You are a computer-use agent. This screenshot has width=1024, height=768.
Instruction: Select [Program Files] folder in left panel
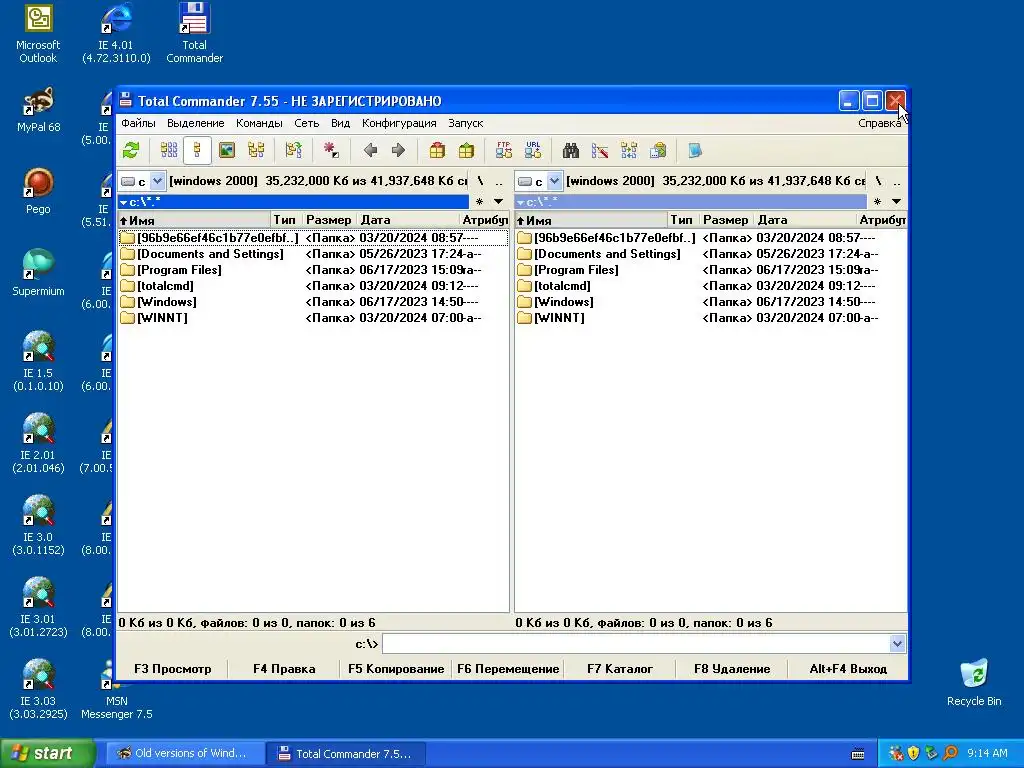[313, 270]
